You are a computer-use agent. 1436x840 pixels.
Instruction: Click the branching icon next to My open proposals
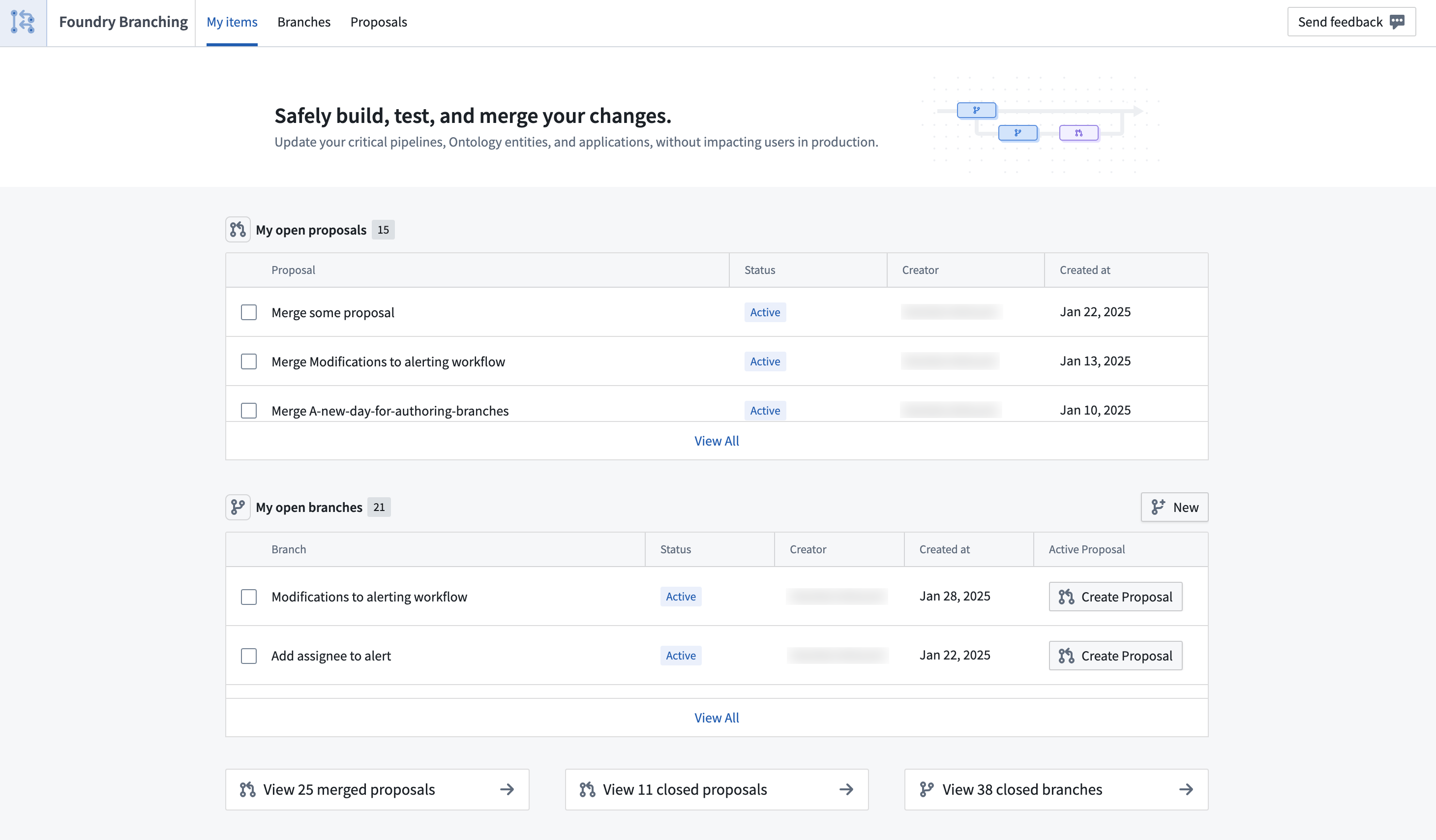(x=239, y=229)
